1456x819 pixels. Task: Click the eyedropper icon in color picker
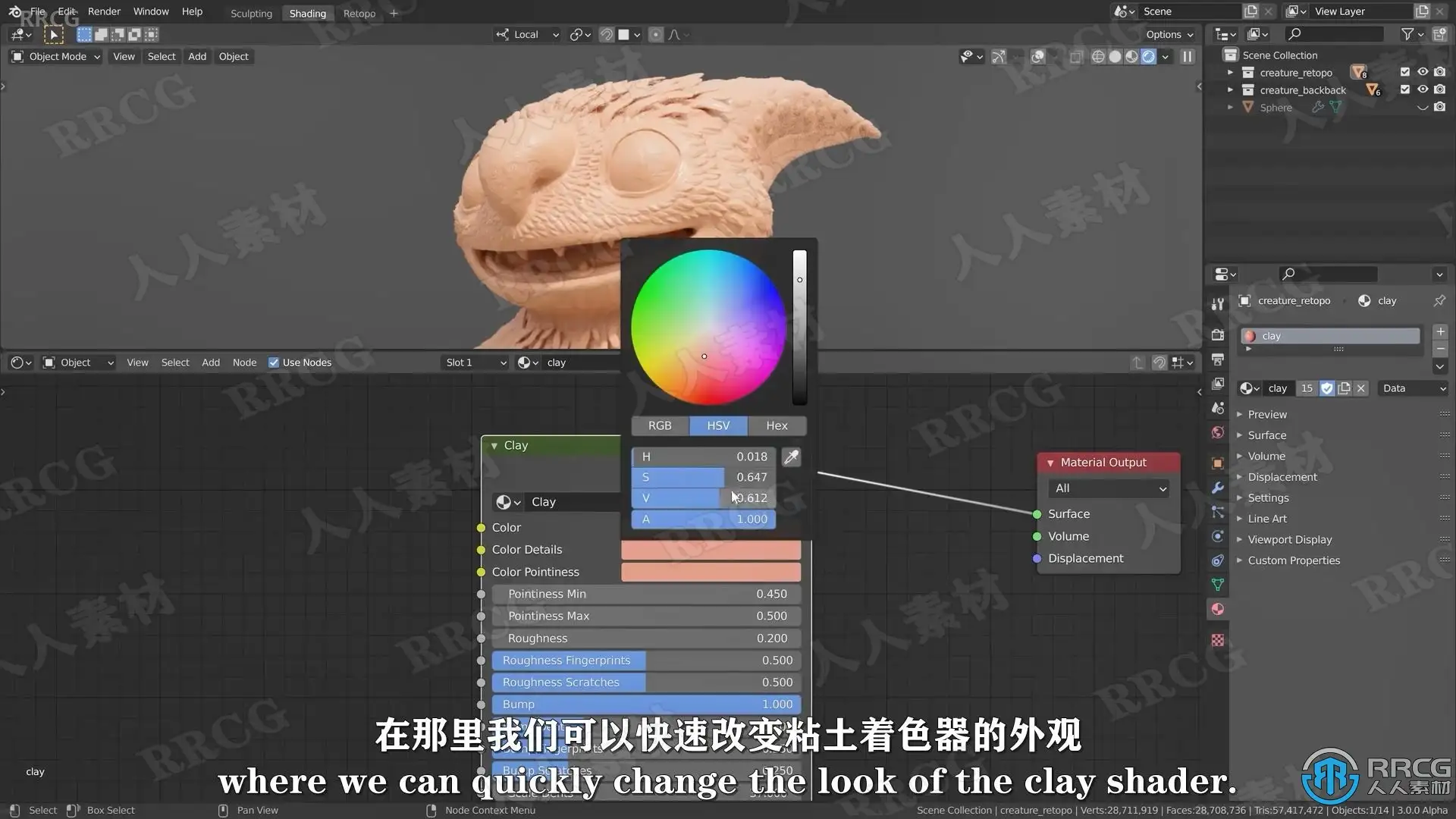point(791,457)
